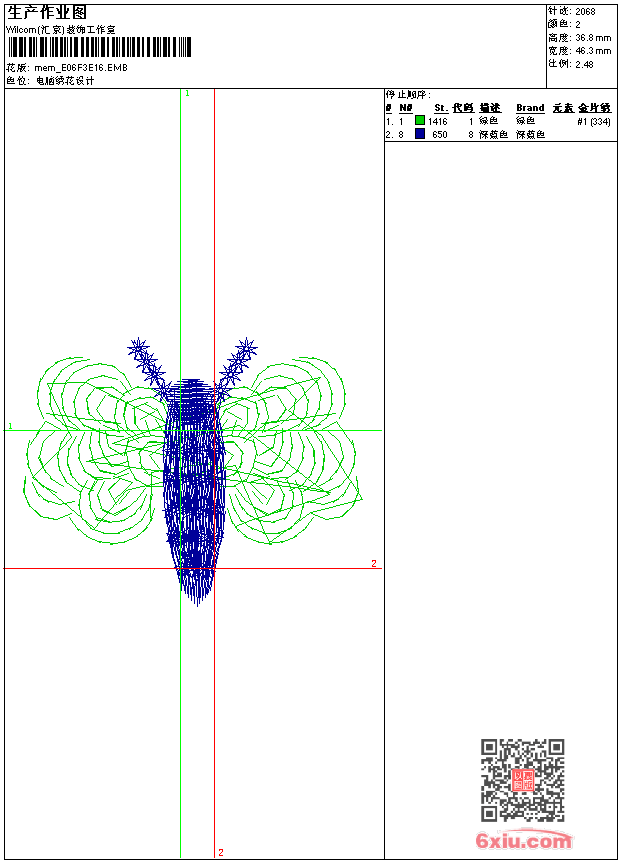Image resolution: width=620 pixels, height=860 pixels.
Task: Click the green marker 1 atop the vertical line
Action: pos(187,93)
